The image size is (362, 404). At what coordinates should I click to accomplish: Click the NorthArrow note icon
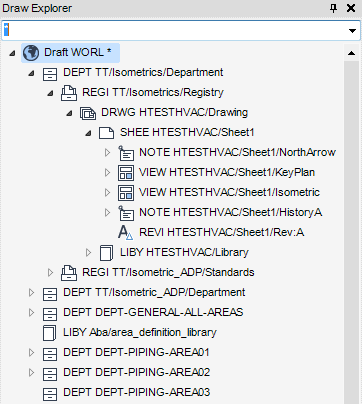126,153
